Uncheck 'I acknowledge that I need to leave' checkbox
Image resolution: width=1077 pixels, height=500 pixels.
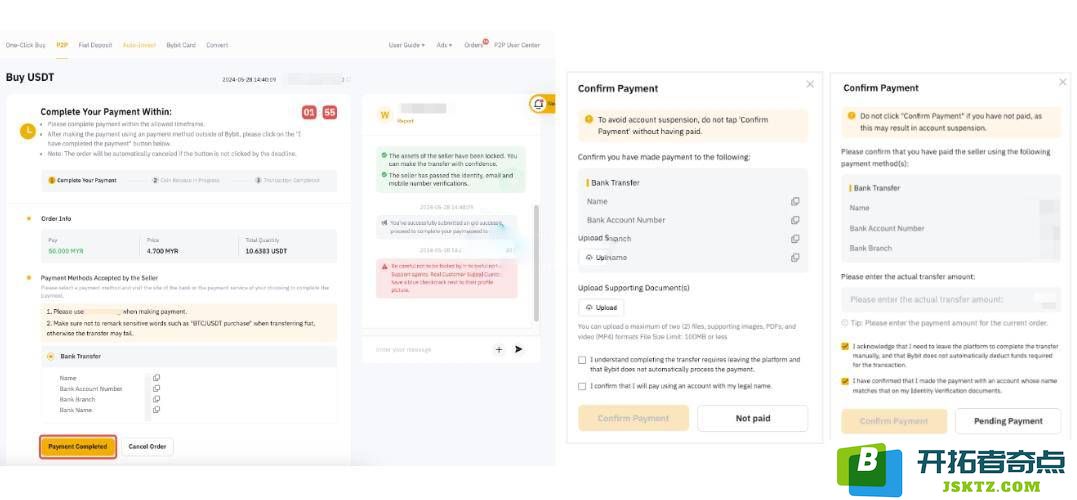pyautogui.click(x=845, y=347)
